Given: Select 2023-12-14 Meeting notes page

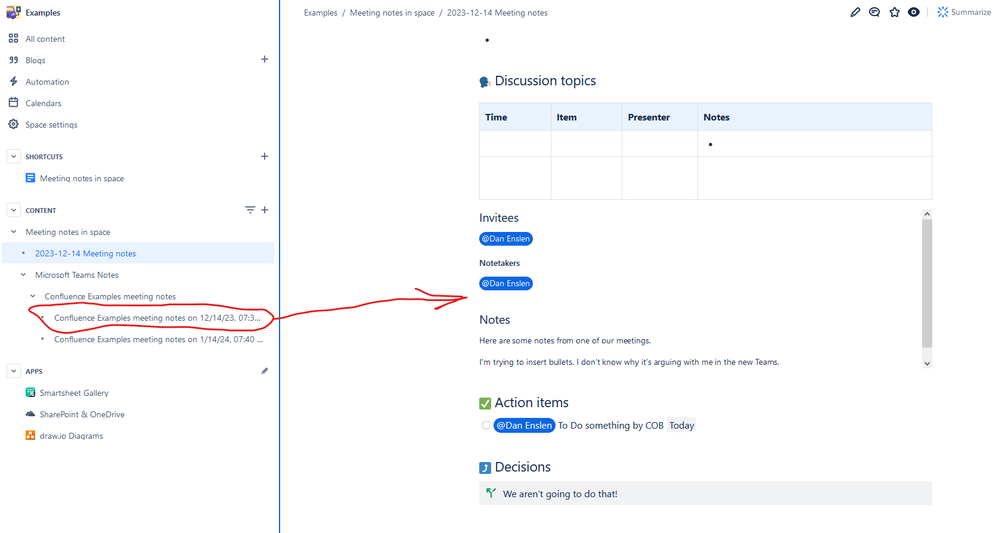Looking at the screenshot, I should click(x=85, y=253).
